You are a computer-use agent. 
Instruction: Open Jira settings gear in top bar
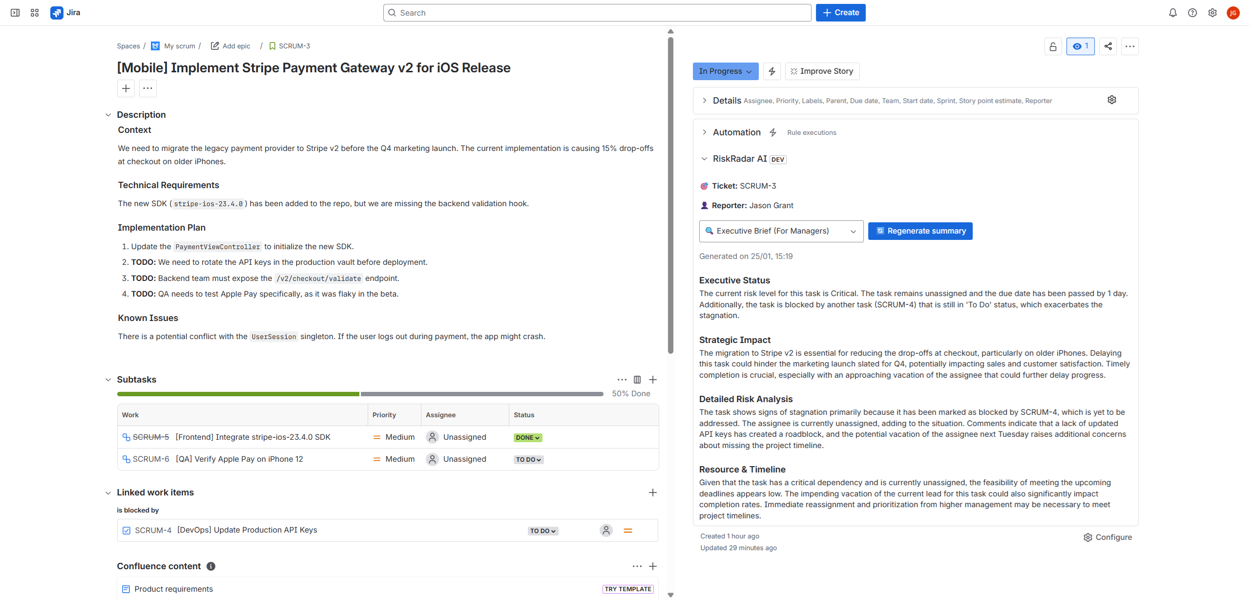pos(1212,13)
